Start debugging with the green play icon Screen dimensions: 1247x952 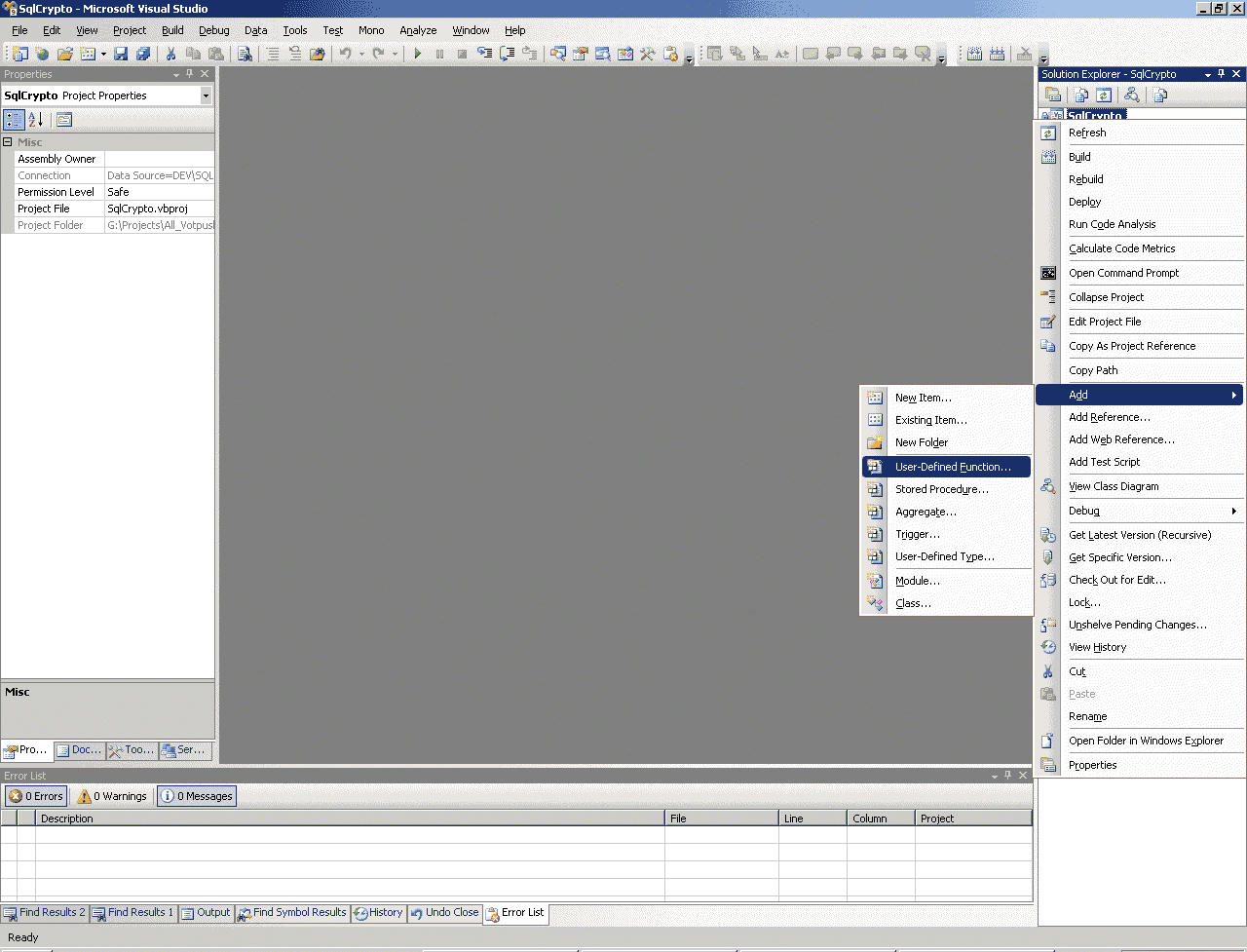click(x=418, y=55)
